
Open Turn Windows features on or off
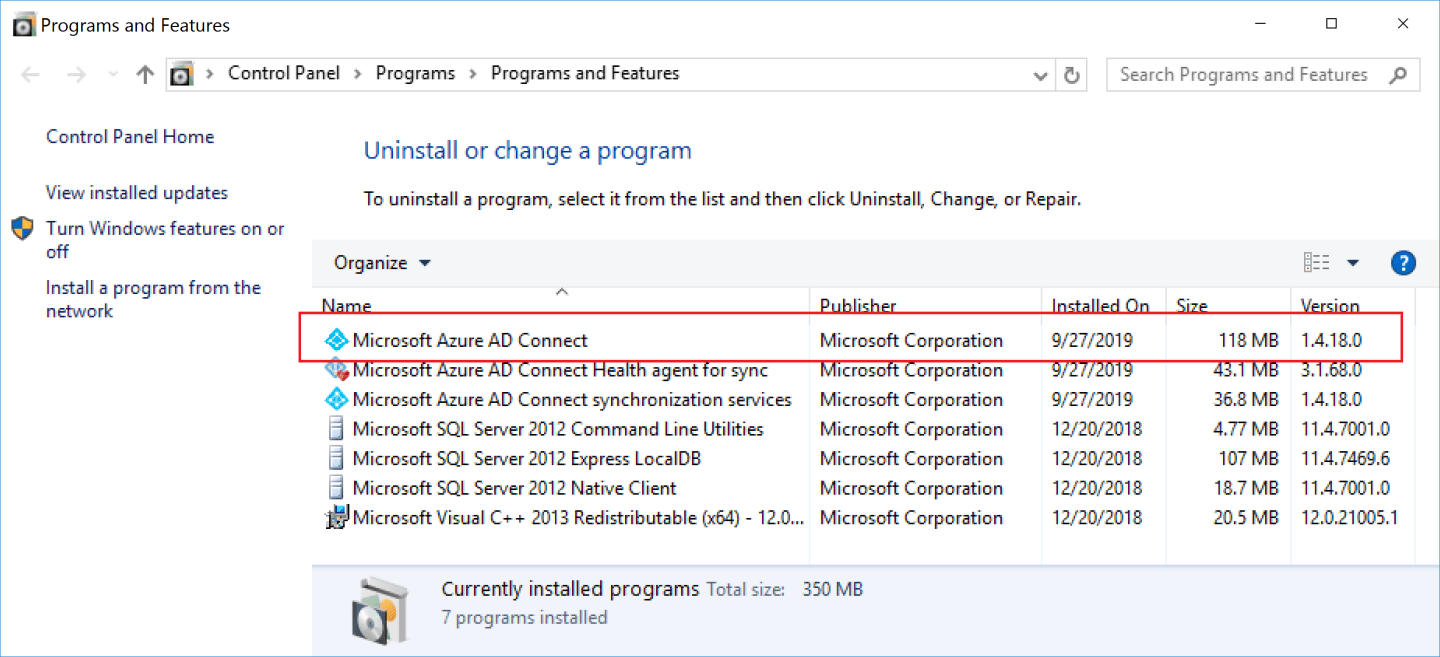click(x=165, y=240)
